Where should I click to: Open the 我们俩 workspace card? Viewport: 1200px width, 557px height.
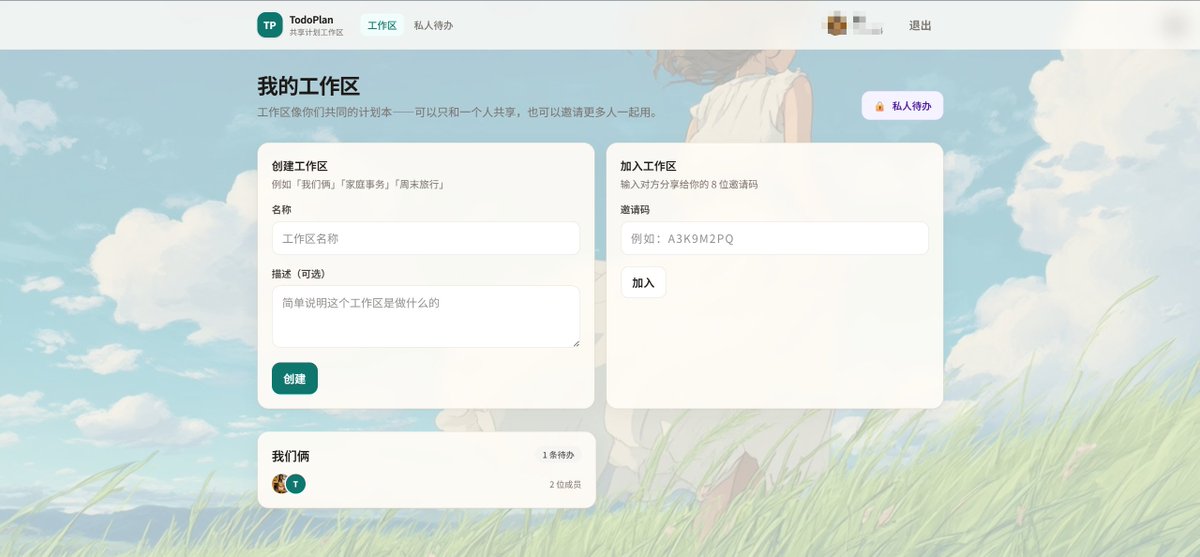[x=426, y=470]
